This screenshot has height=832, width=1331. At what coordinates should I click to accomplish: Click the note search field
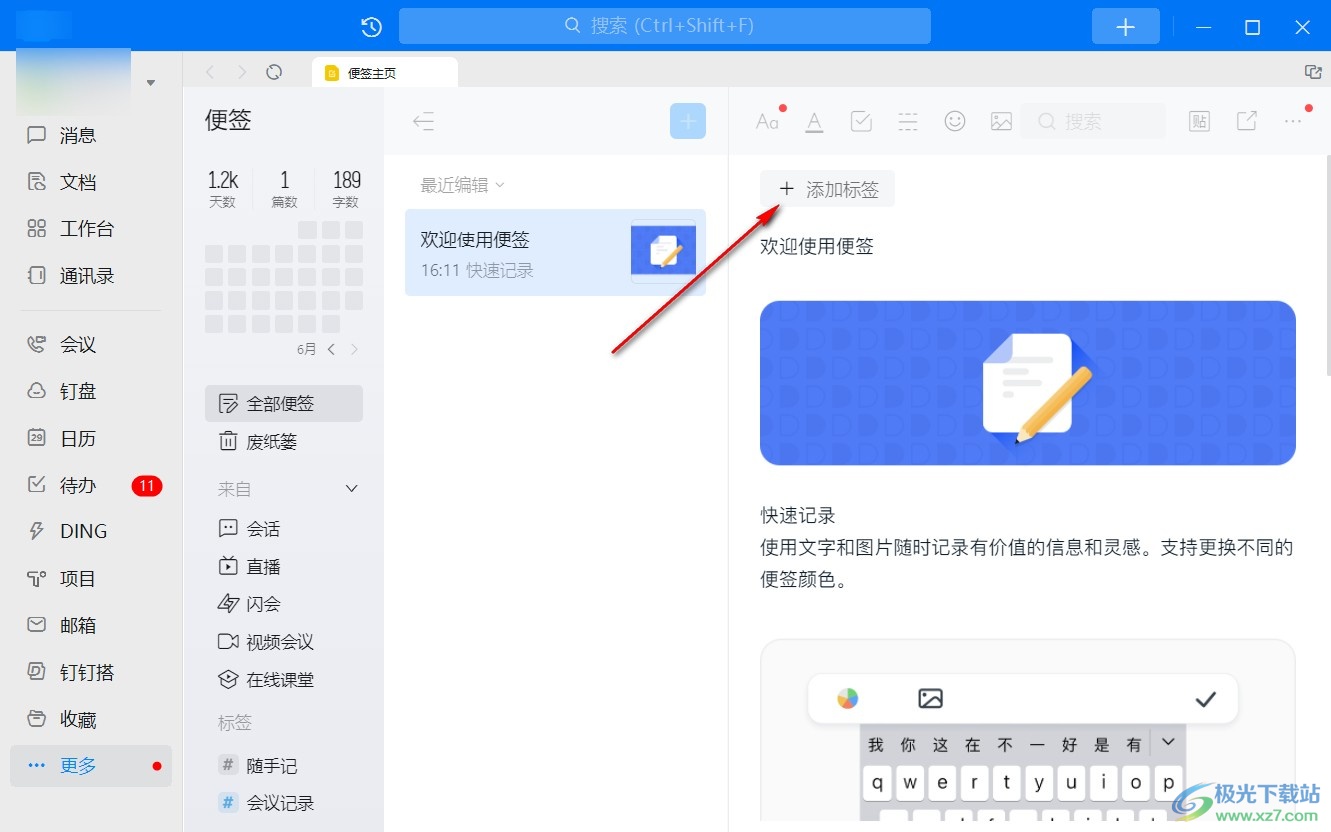coord(1094,121)
